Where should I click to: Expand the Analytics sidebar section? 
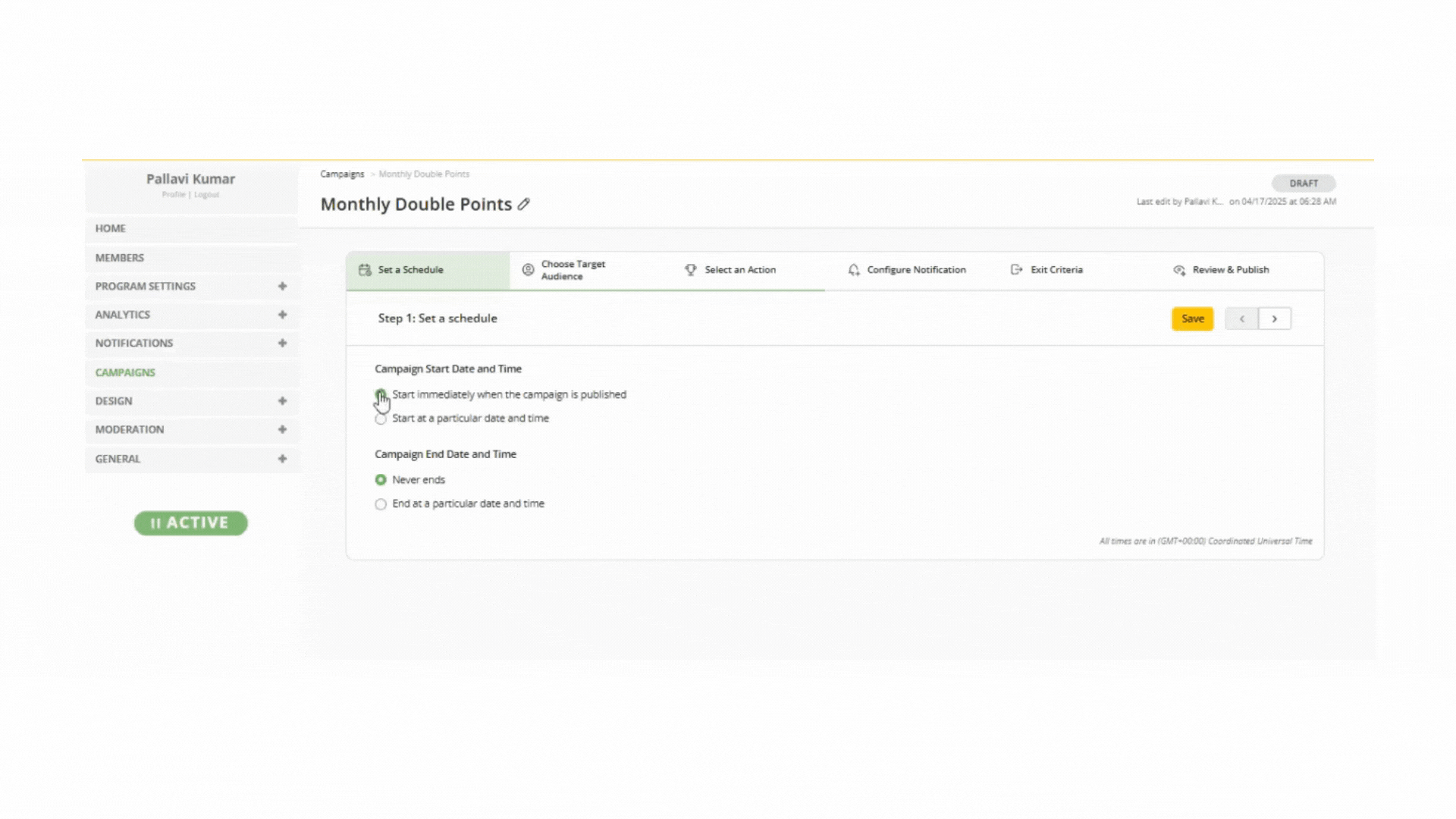(282, 315)
